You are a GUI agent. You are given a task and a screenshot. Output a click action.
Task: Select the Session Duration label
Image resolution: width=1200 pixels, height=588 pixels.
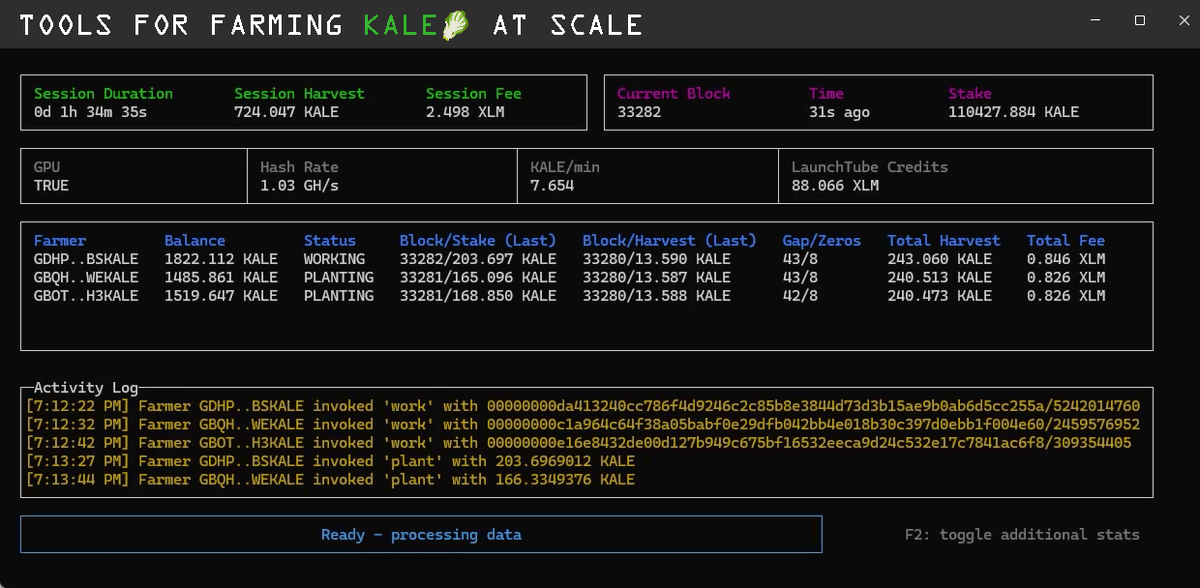click(x=103, y=93)
